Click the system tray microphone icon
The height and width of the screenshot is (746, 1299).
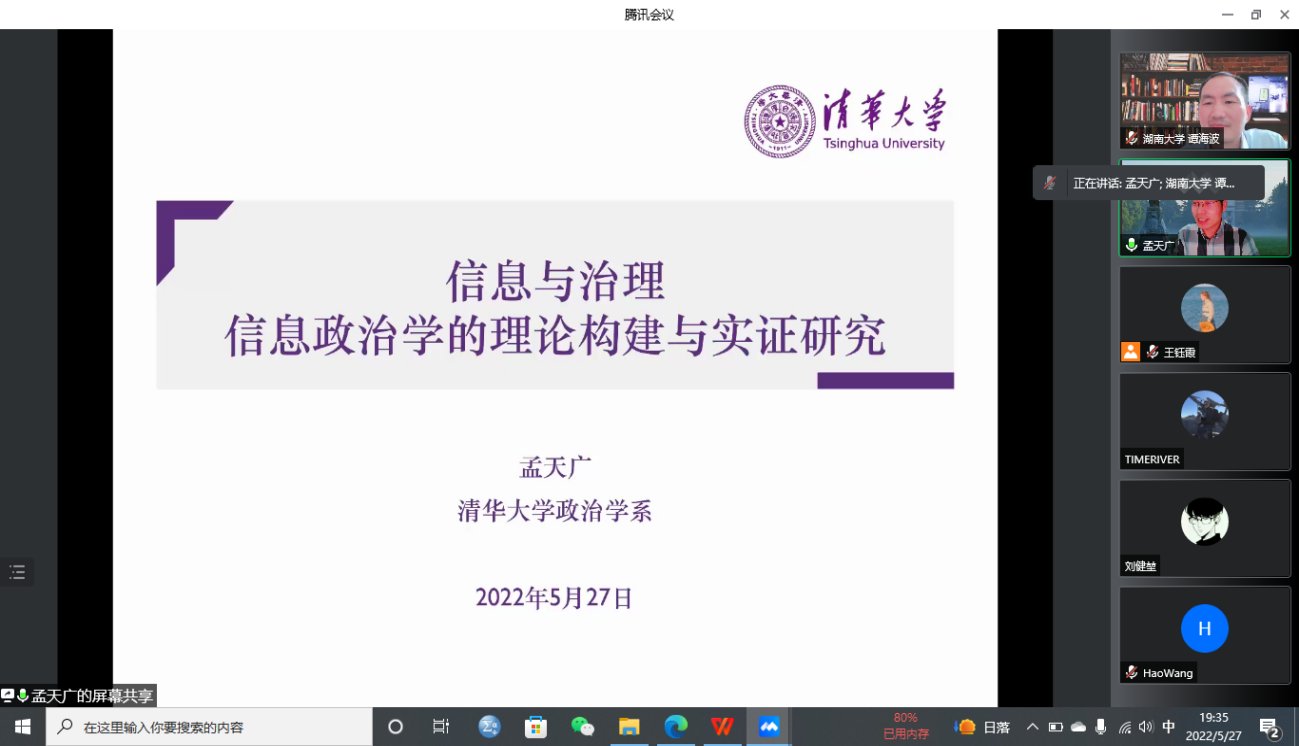[1101, 727]
